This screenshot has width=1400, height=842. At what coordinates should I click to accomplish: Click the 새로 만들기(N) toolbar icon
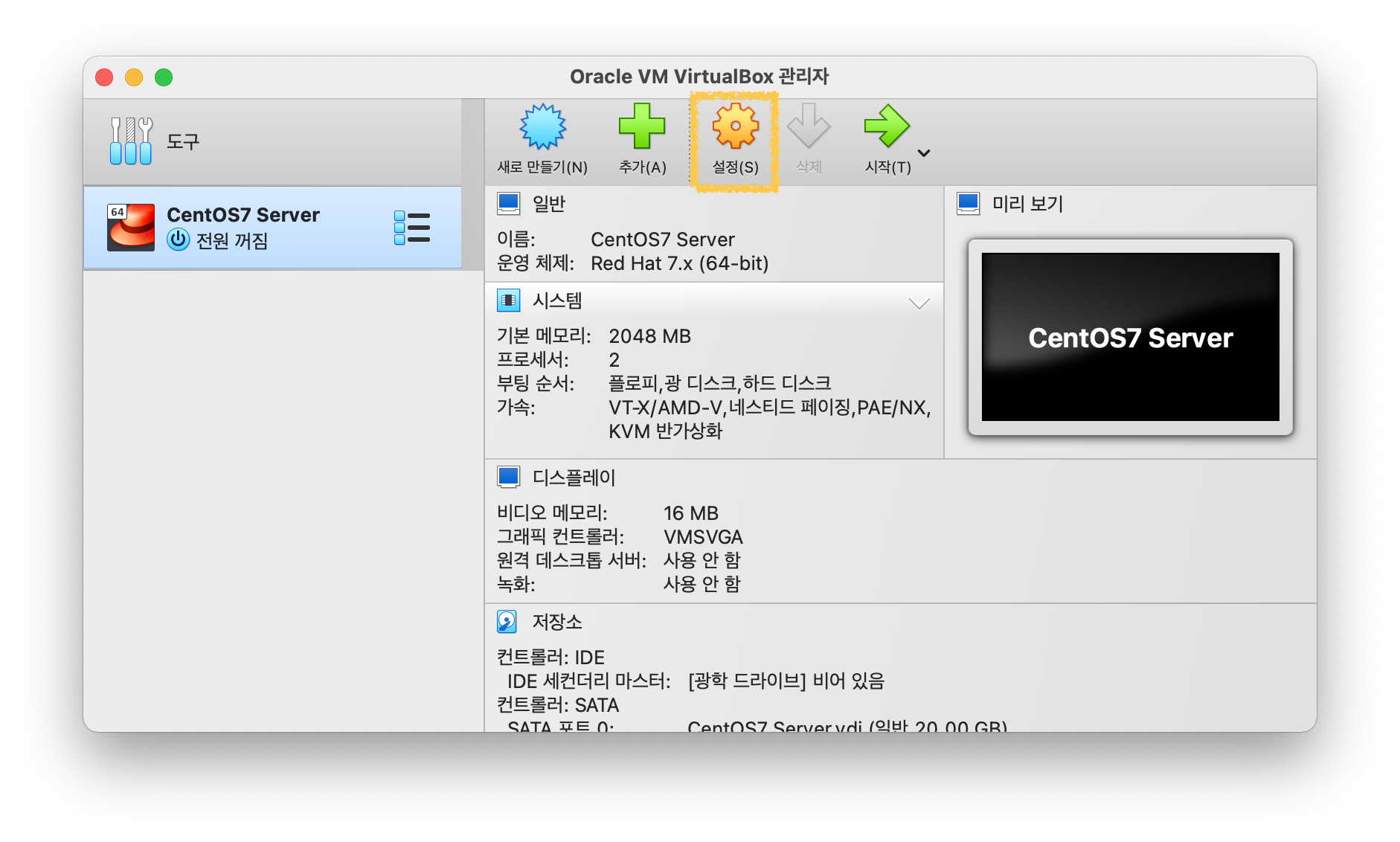[543, 126]
